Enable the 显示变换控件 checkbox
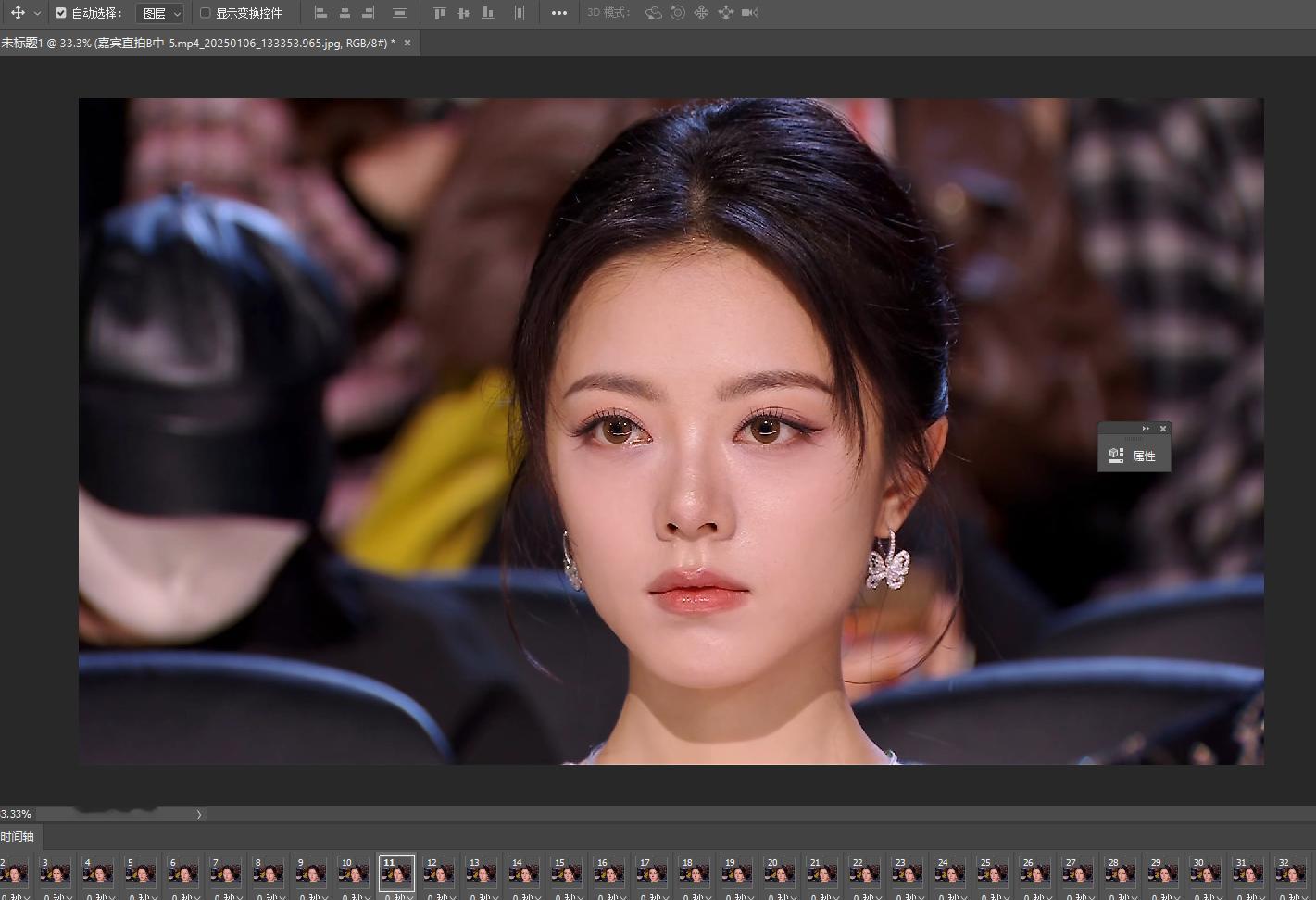Screen dimensions: 1316x900 [206, 13]
